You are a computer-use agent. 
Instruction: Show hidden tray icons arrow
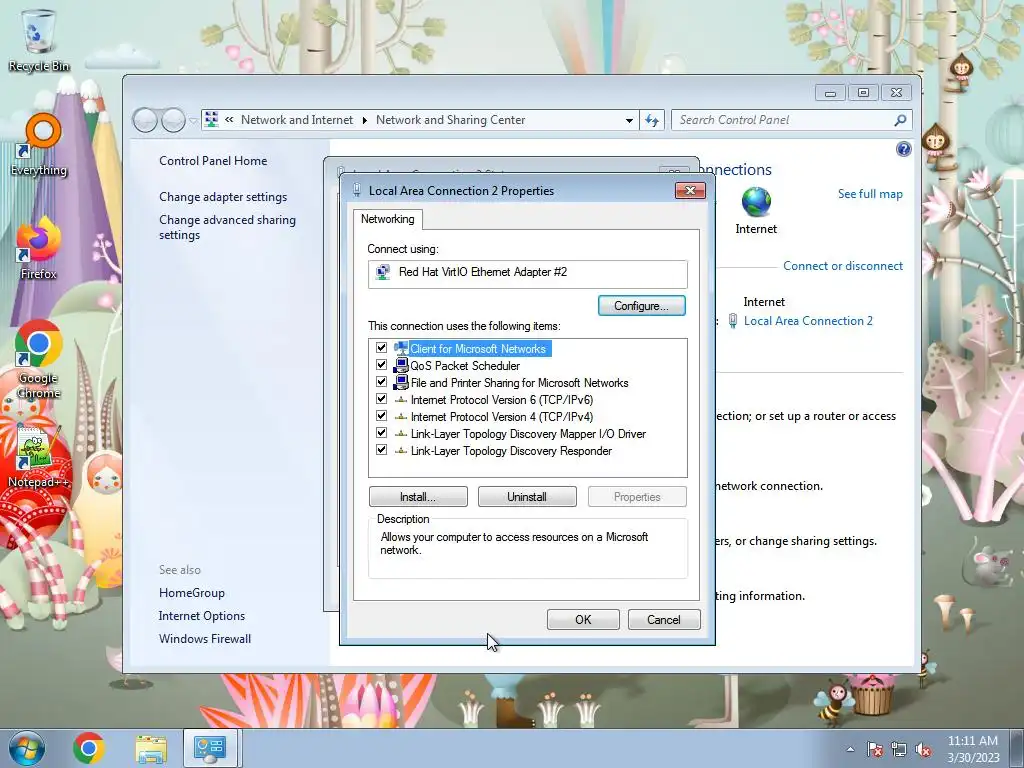click(x=850, y=749)
